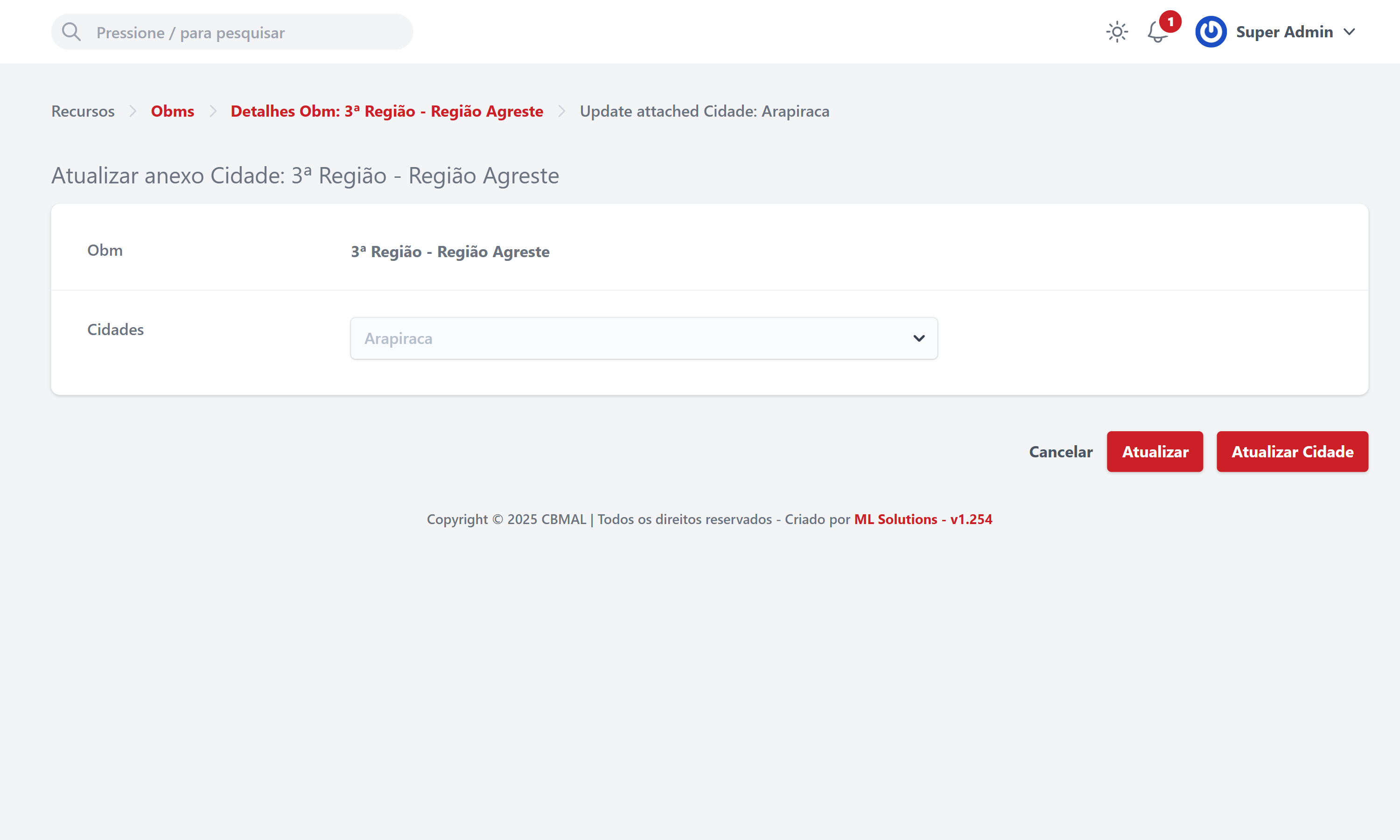Expand the Super Admin user menu chevron
This screenshot has height=840, width=1400.
pos(1350,32)
